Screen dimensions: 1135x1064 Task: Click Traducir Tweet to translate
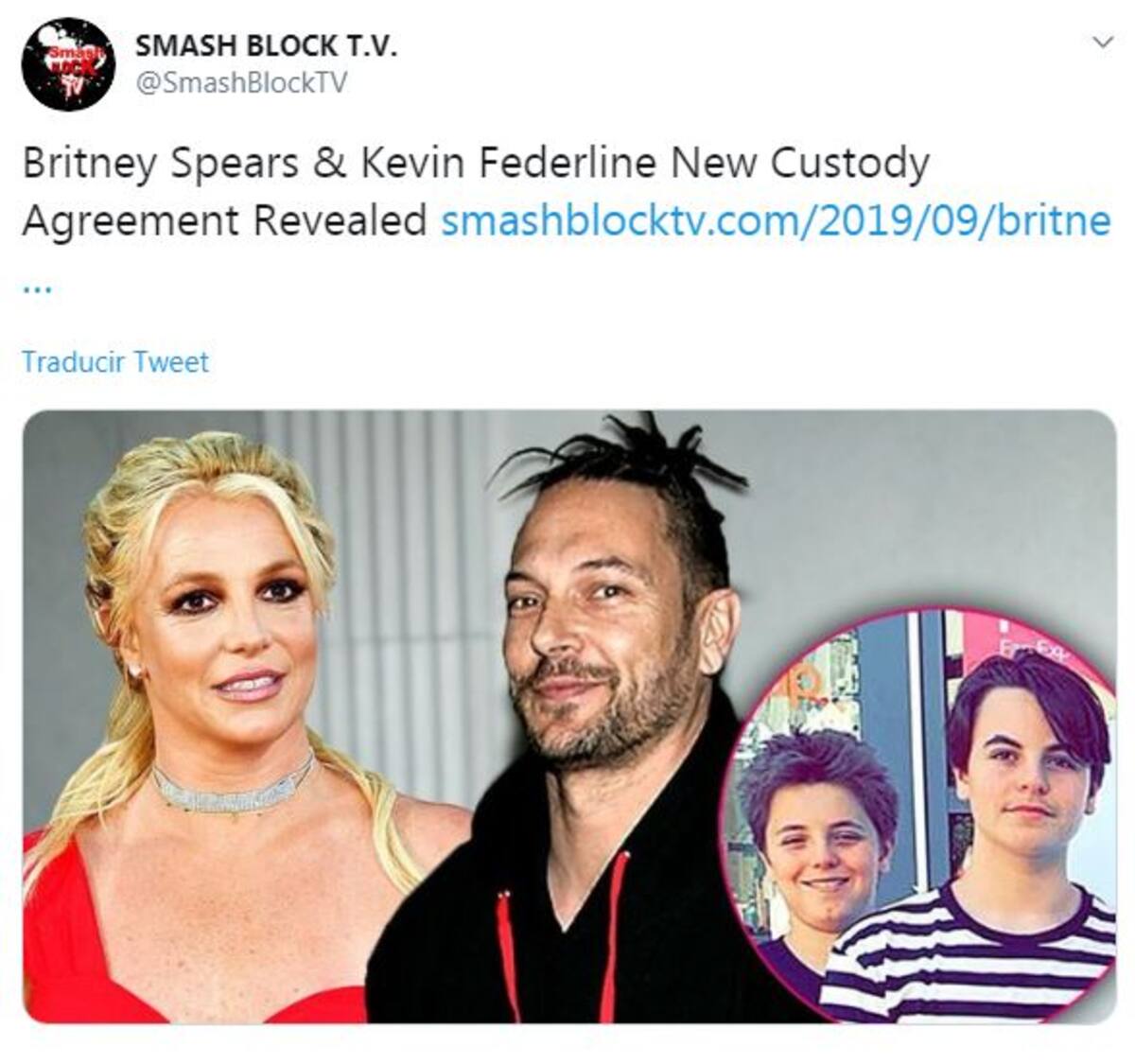click(x=115, y=361)
